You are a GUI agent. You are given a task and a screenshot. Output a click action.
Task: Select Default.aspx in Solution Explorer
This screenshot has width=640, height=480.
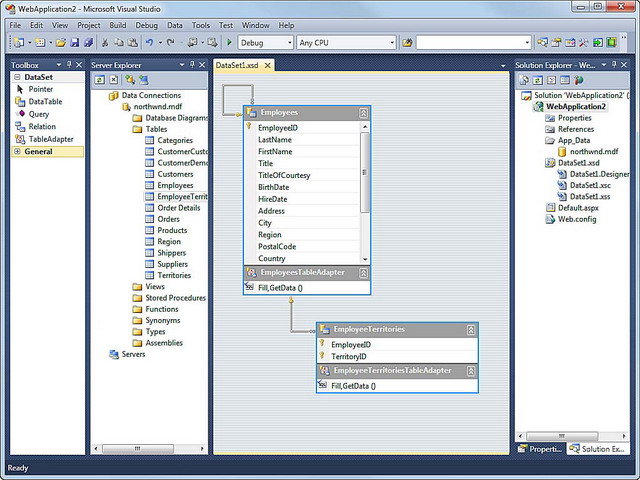pyautogui.click(x=573, y=208)
